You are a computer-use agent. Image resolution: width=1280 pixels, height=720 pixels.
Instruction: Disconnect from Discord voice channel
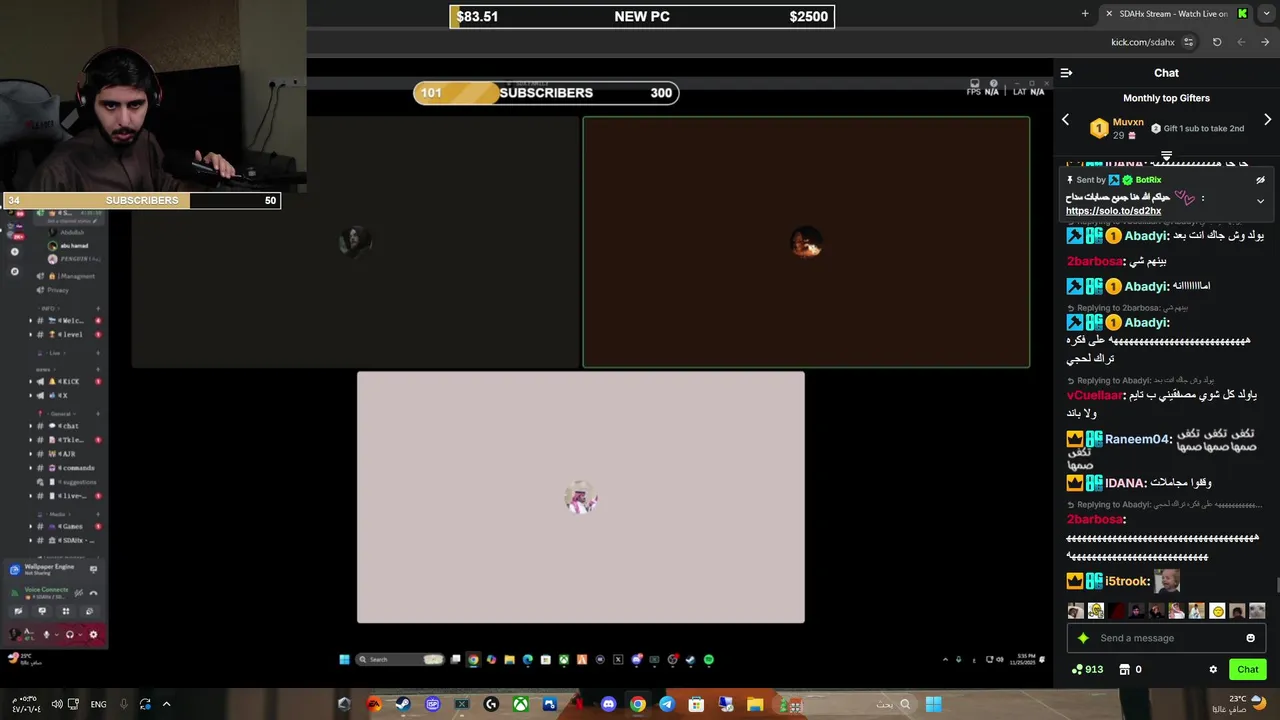click(93, 593)
